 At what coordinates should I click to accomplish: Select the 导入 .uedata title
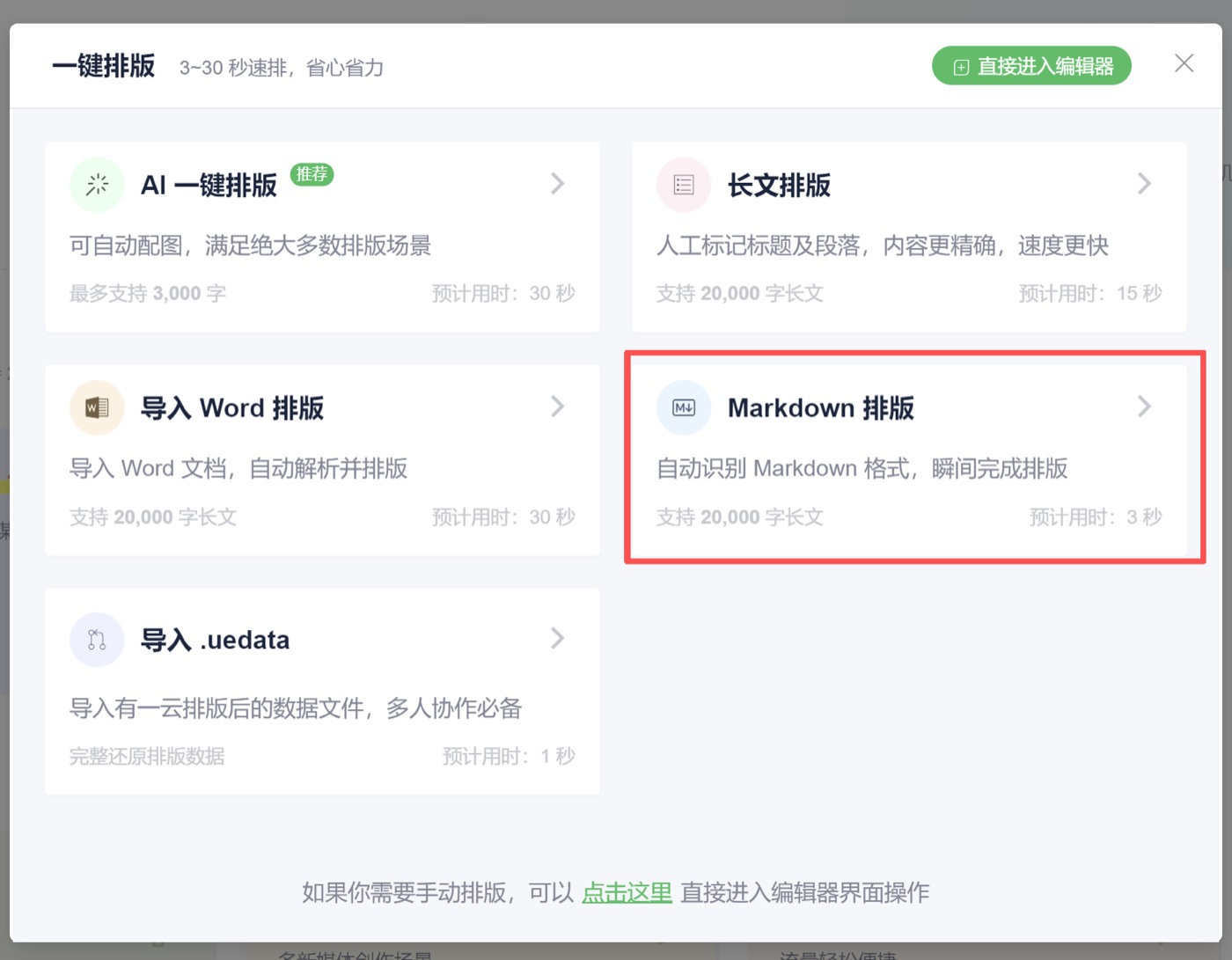[x=216, y=640]
